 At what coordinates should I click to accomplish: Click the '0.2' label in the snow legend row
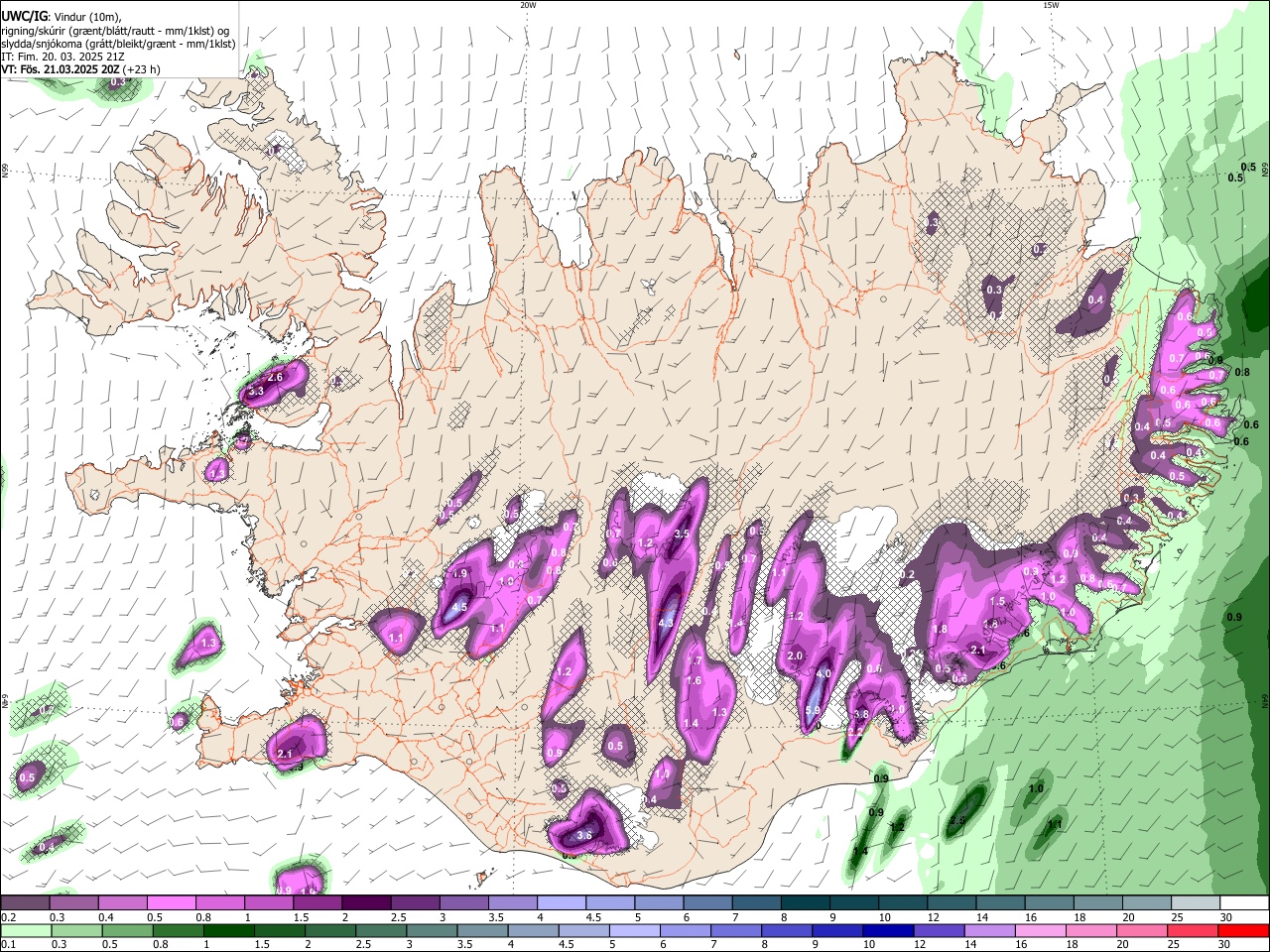coord(8,917)
